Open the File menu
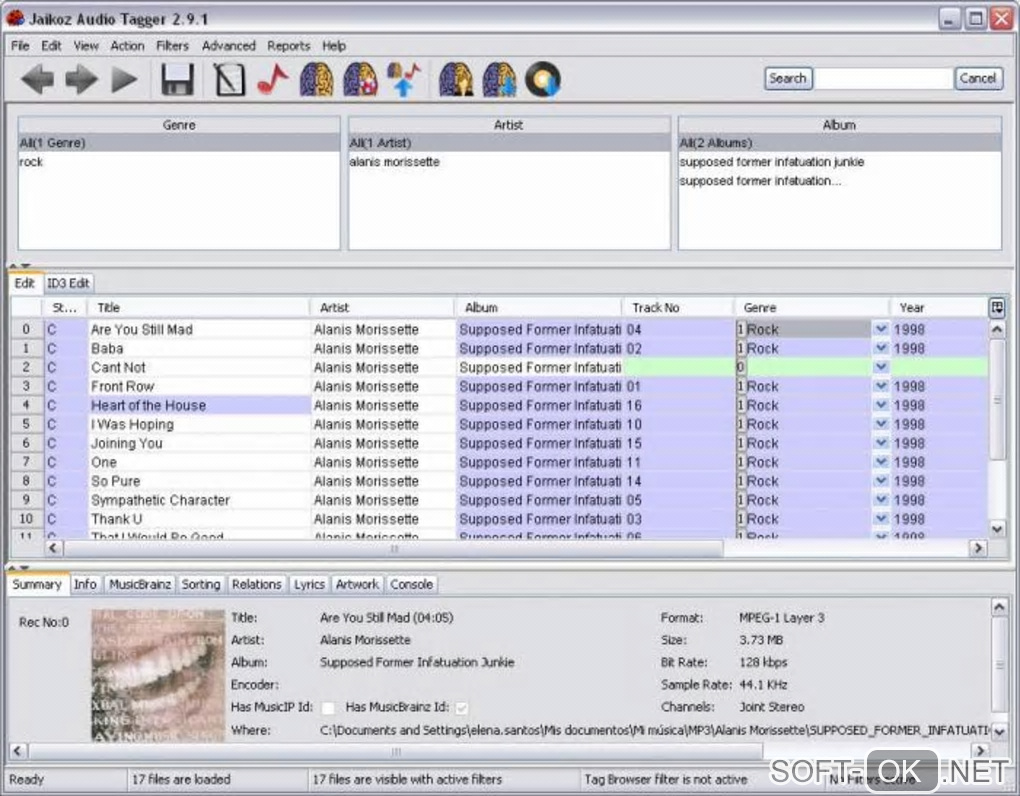1020x796 pixels. [20, 46]
